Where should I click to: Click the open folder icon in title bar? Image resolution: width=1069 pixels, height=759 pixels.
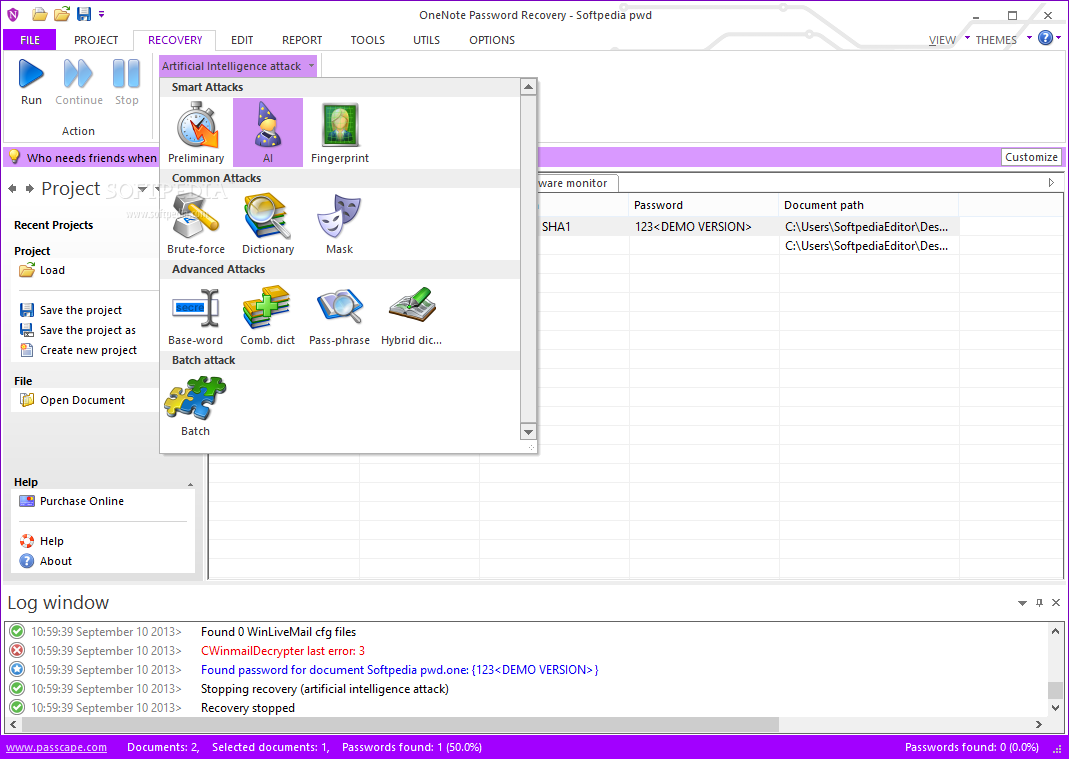coord(40,14)
